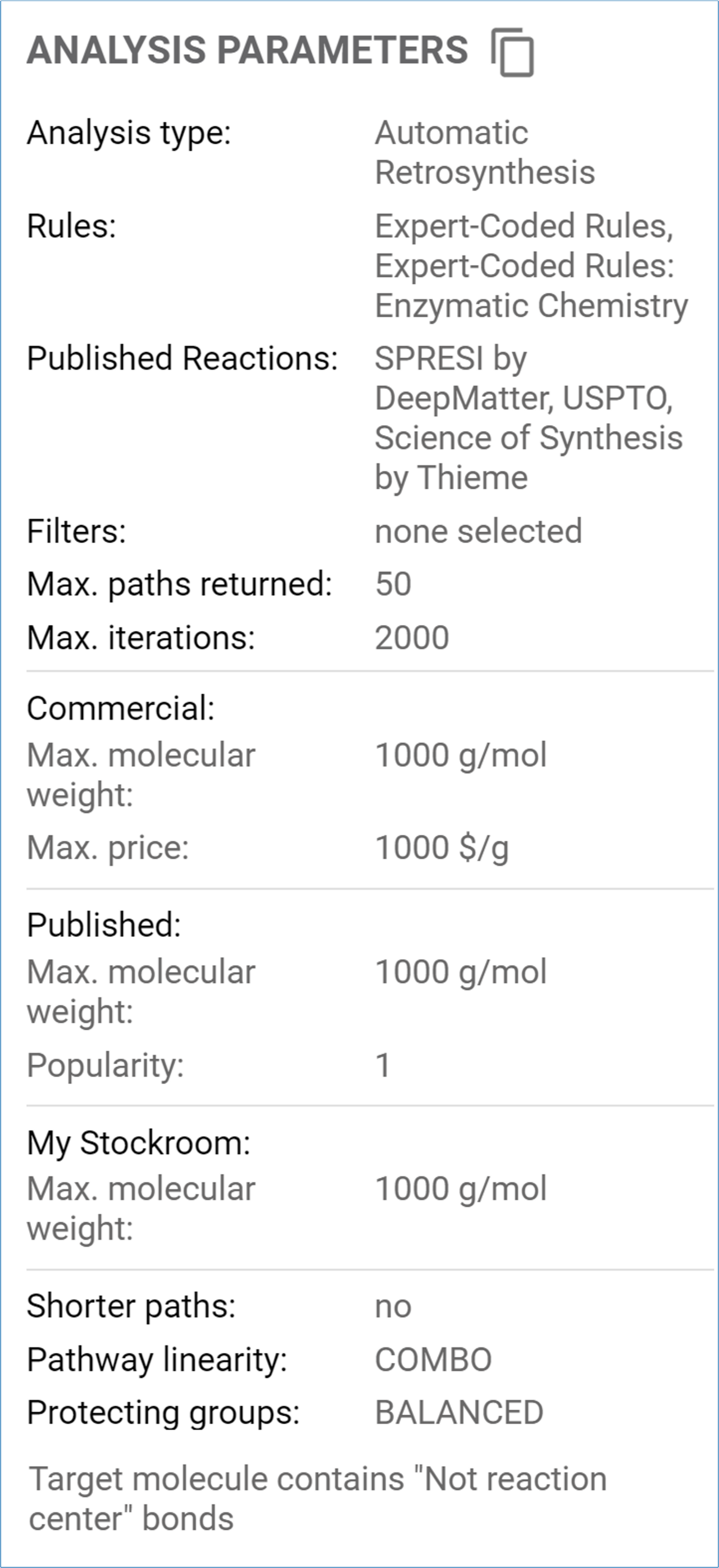The image size is (719, 1568).
Task: Click the Filters none selected value
Action: pyautogui.click(x=478, y=531)
